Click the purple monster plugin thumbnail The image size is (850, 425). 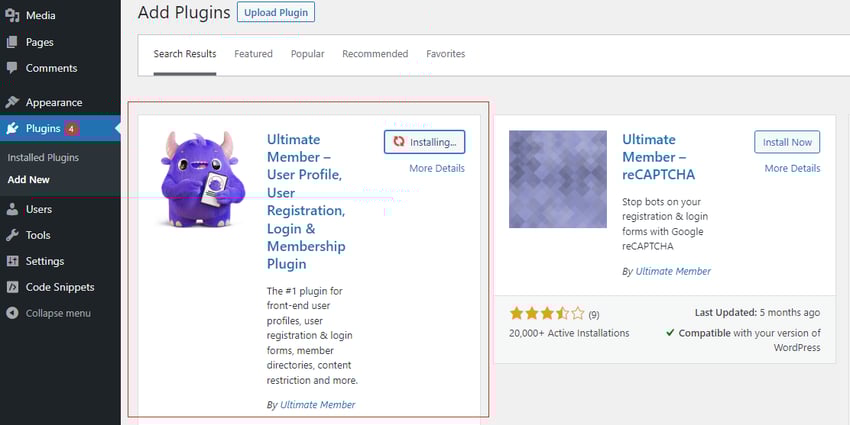[203, 179]
